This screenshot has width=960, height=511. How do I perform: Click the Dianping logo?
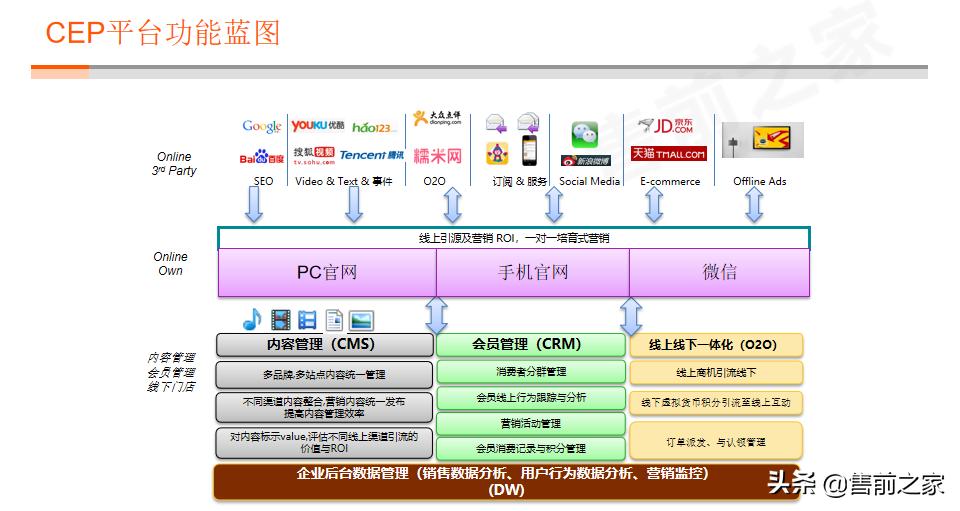pyautogui.click(x=437, y=118)
